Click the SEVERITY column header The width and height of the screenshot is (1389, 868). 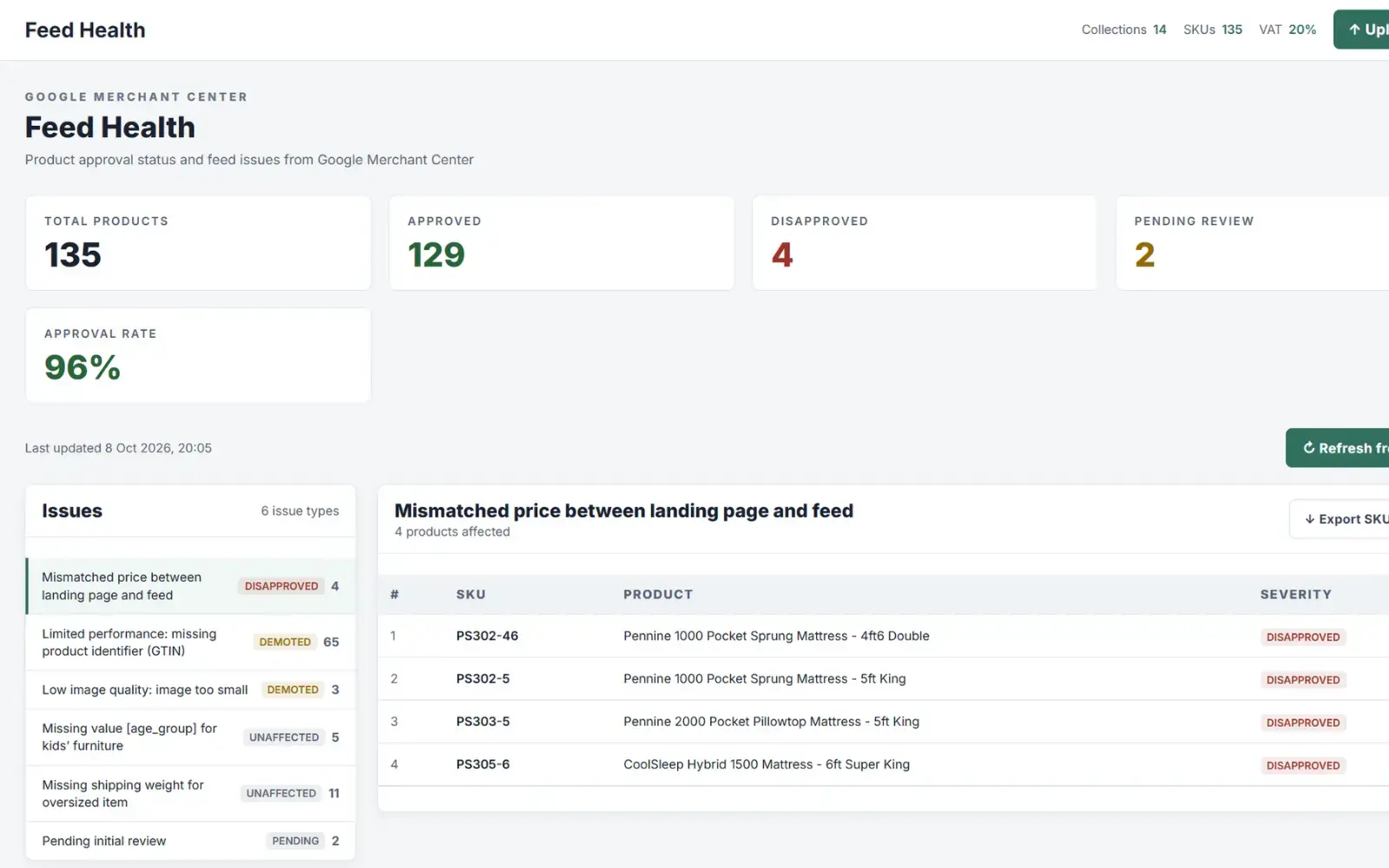[1295, 595]
